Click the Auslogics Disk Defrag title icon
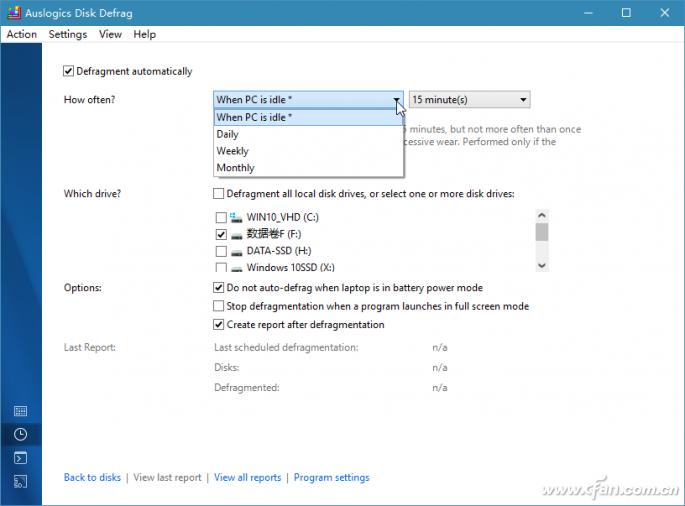 pos(14,13)
